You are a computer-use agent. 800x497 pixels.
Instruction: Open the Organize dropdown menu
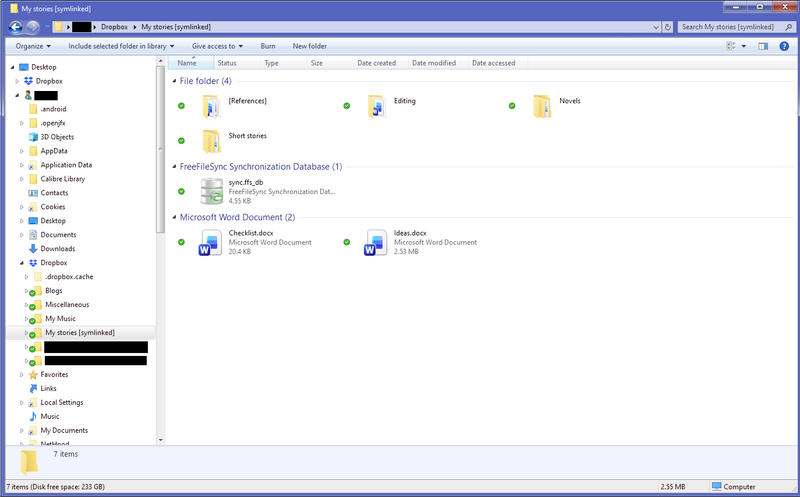[33, 46]
